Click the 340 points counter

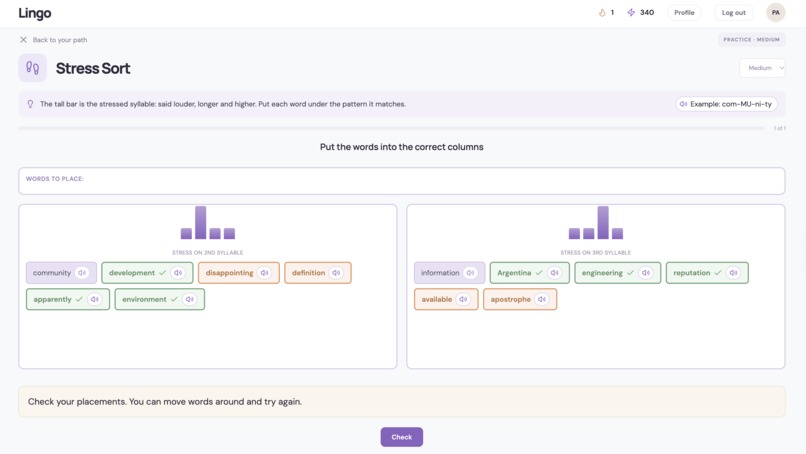tap(647, 12)
